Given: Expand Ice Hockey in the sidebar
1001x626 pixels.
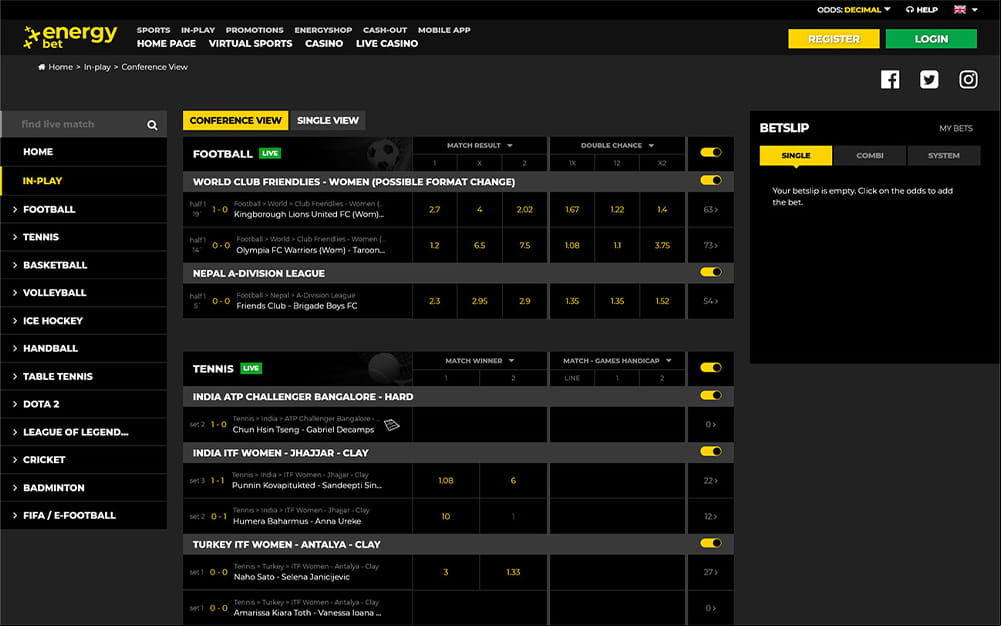Looking at the screenshot, I should coord(84,320).
